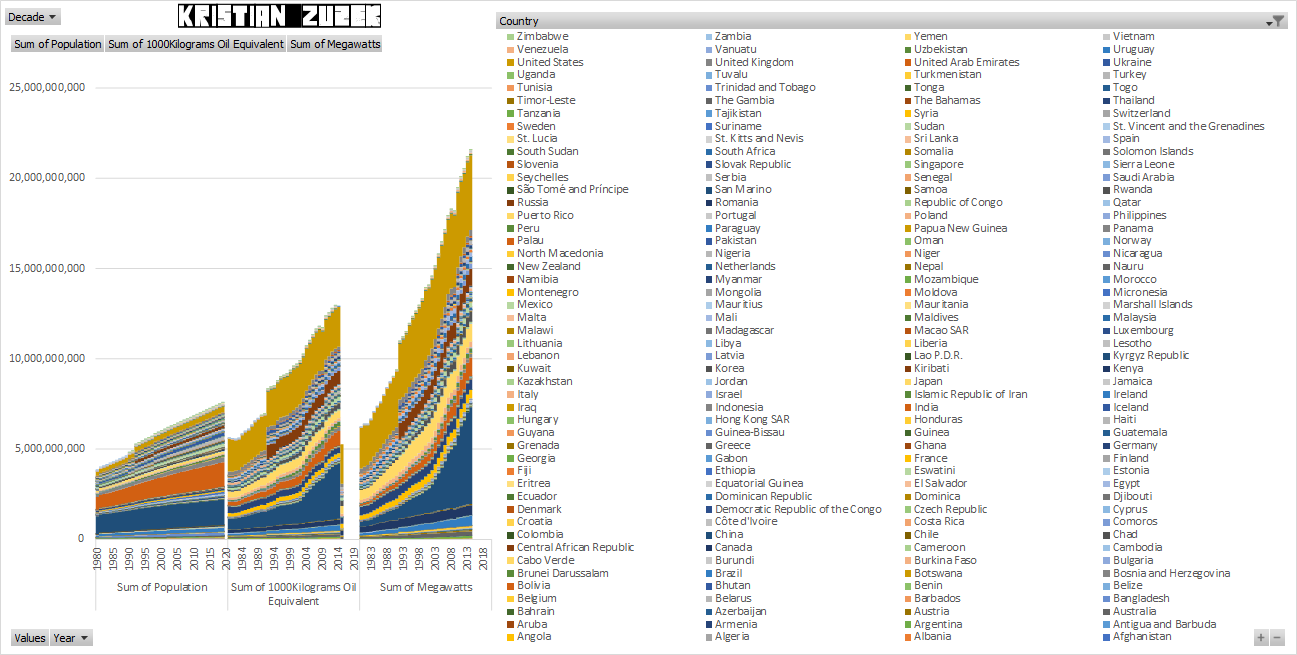This screenshot has width=1297, height=655.
Task: Open the Year field dropdown
Action: point(71,638)
